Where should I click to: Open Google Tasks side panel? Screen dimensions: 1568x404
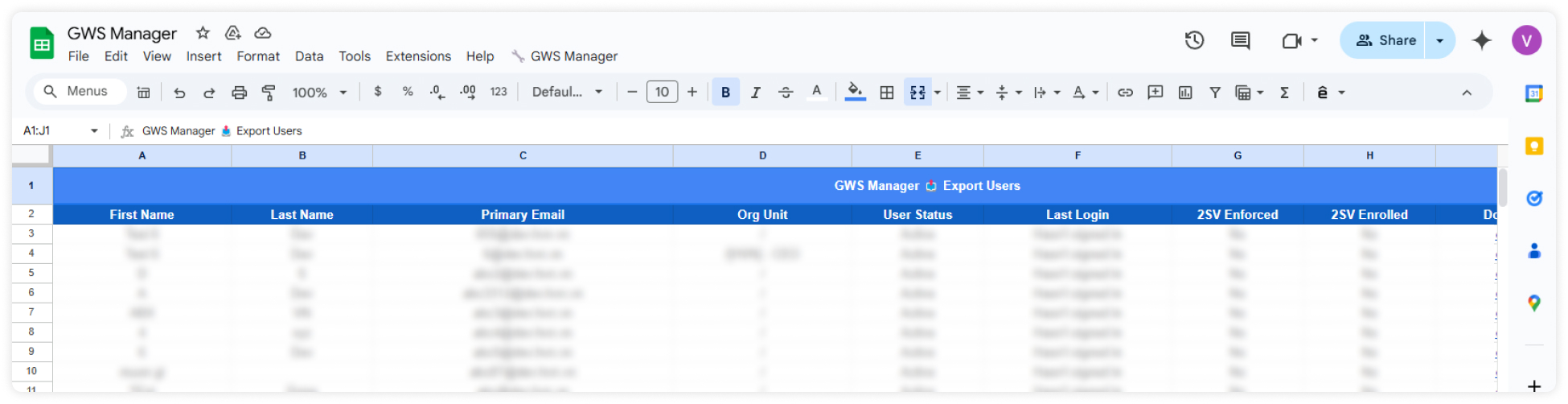[x=1533, y=198]
